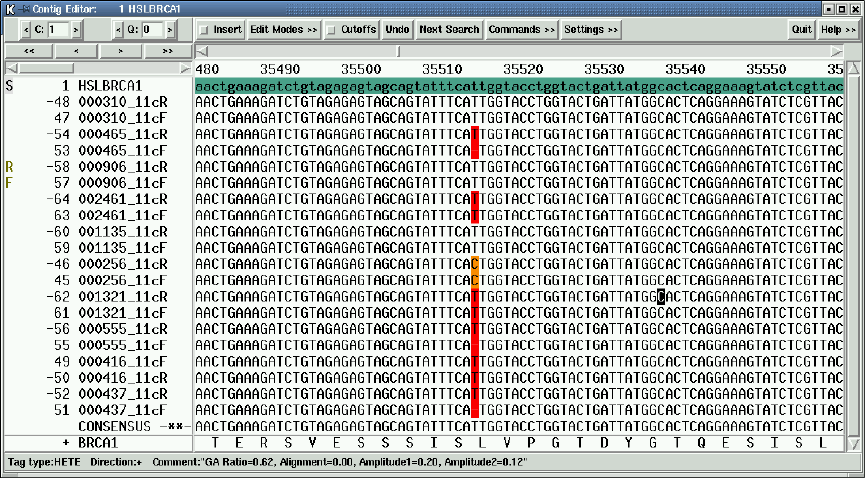
Task: Click position 35520 on the ruler
Action: pyautogui.click(x=523, y=70)
